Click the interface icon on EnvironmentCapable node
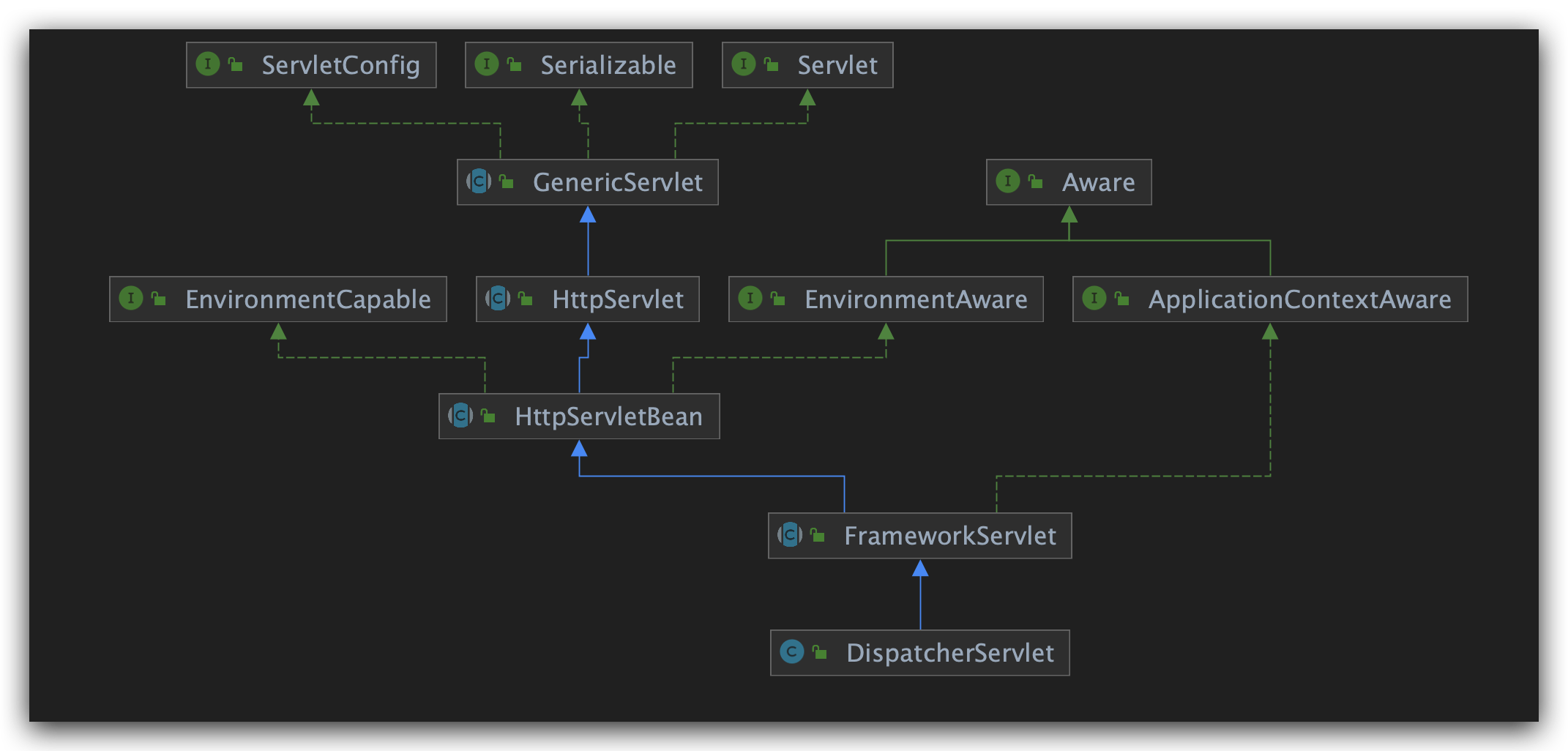 click(131, 299)
